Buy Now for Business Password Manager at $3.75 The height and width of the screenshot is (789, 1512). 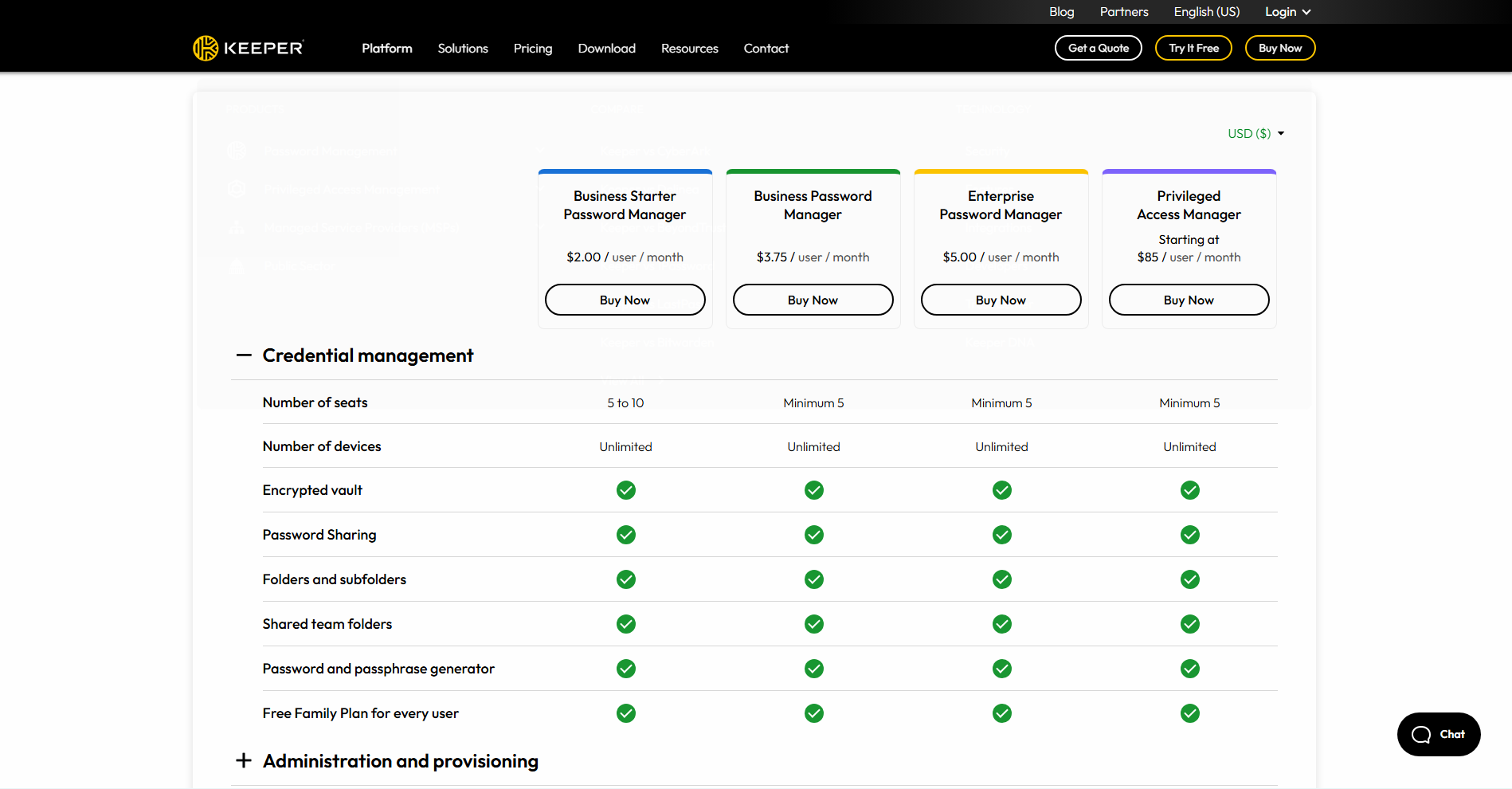813,300
